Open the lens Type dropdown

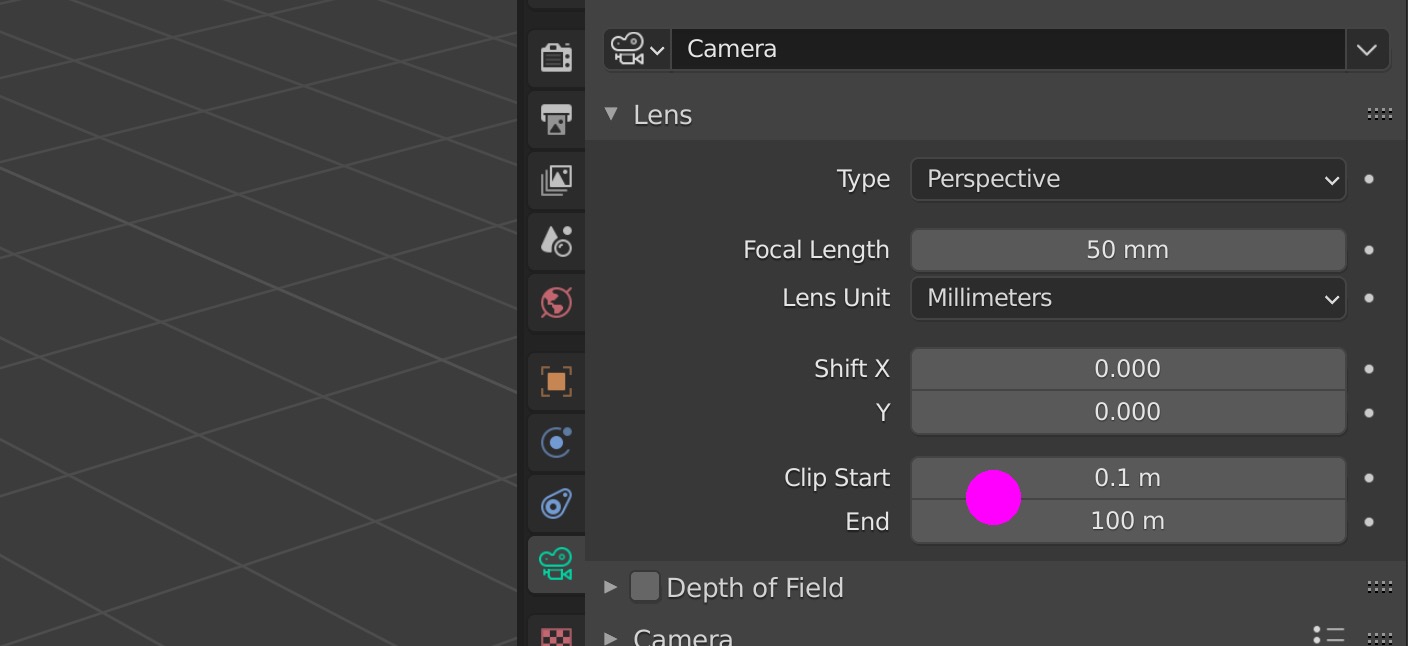1128,180
